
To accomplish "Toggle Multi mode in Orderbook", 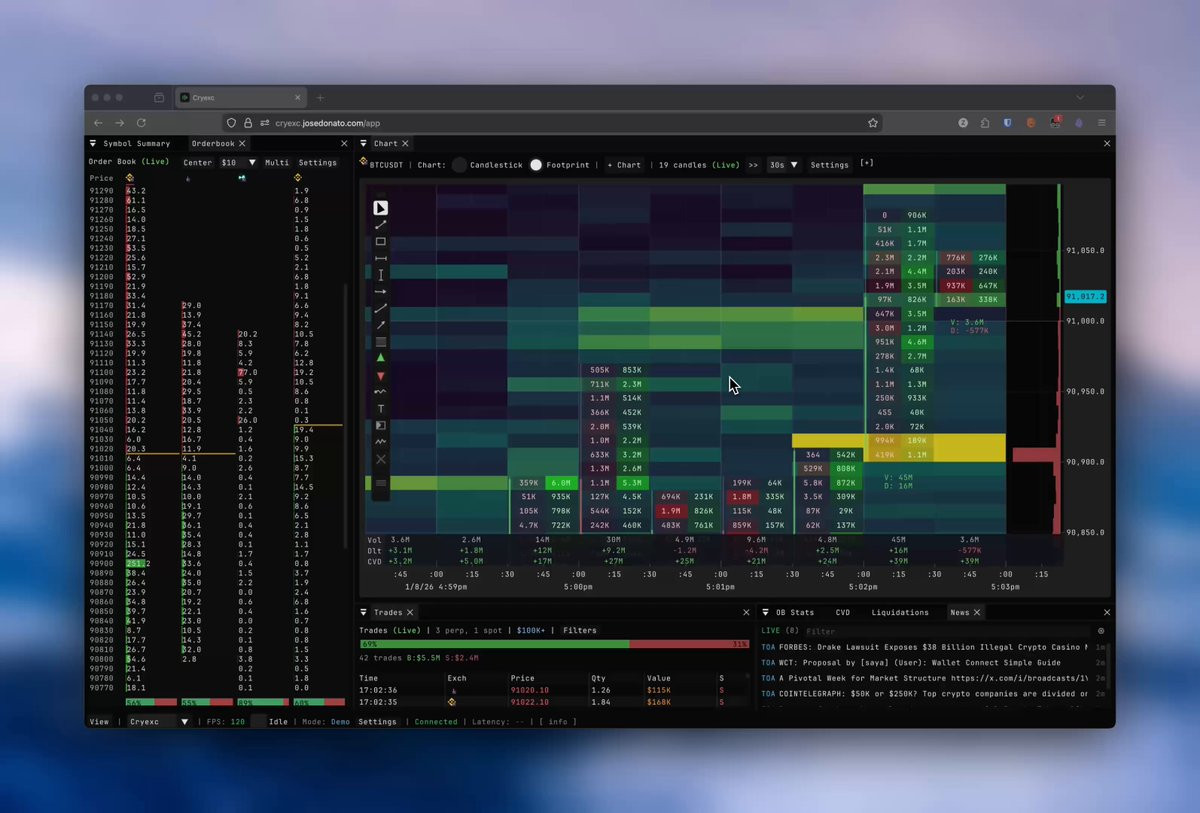I will (277, 162).
